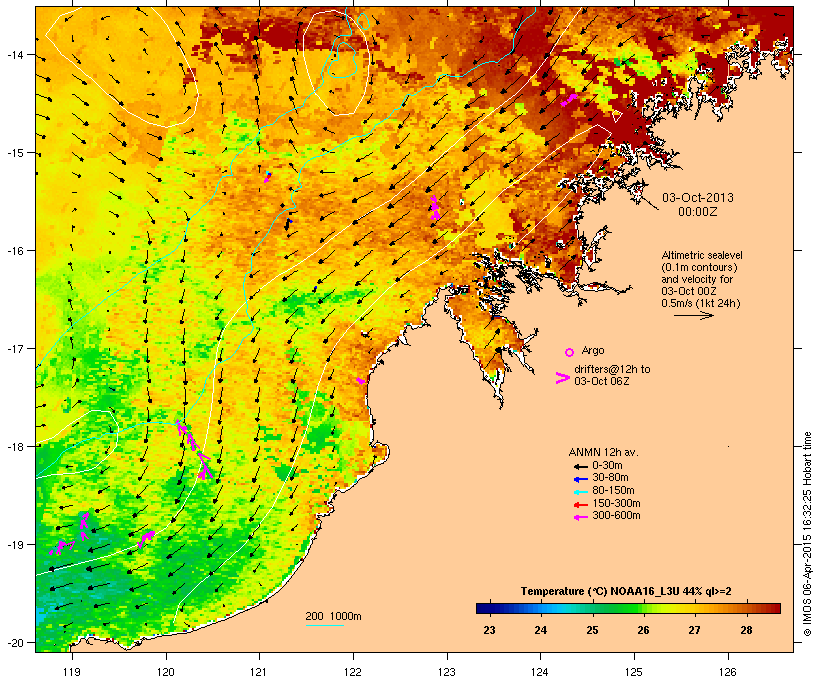This screenshot has height=680, width=820.
Task: Click the 80-150m depth label
Action: [613, 491]
